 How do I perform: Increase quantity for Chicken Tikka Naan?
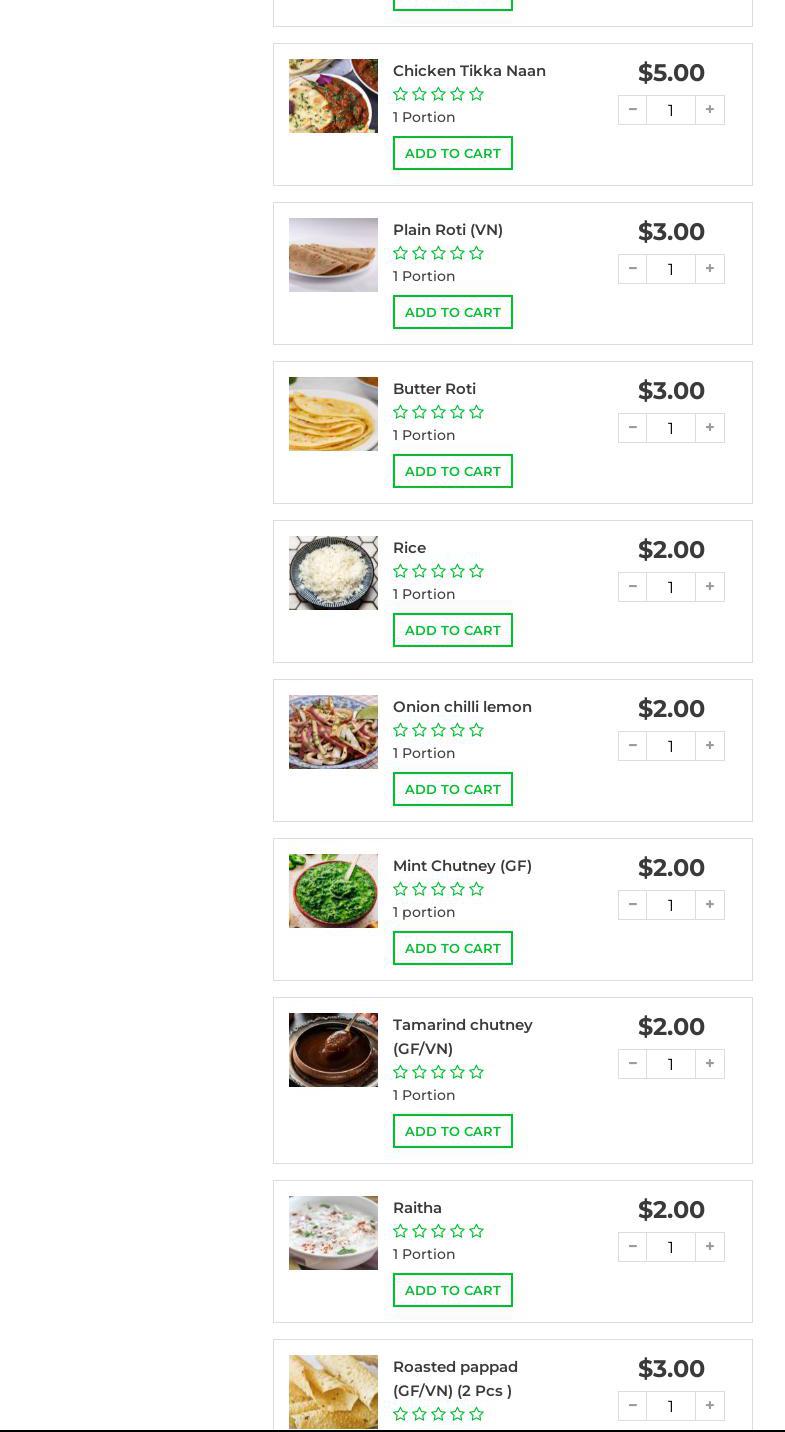709,110
